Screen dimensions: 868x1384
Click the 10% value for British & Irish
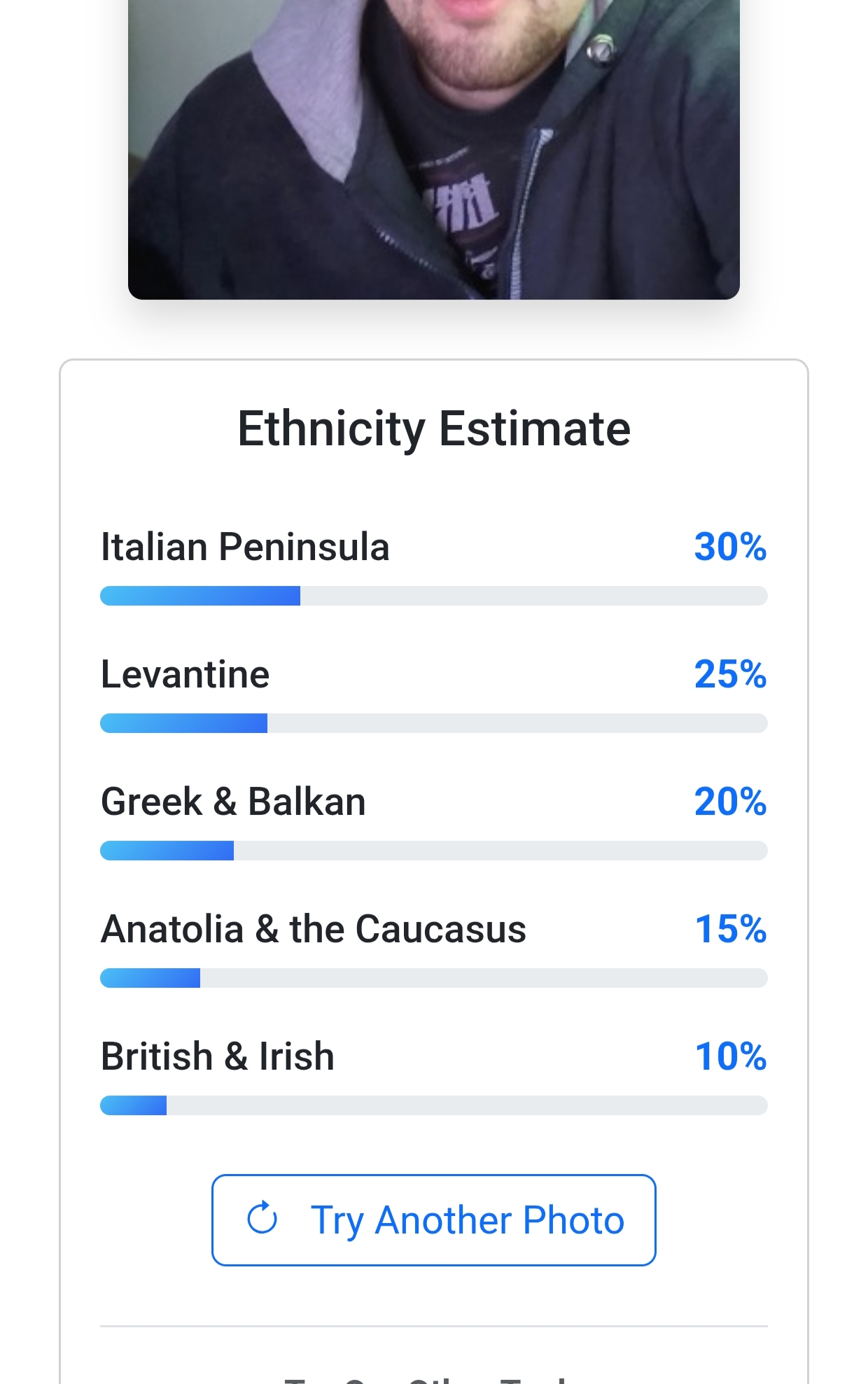pos(730,1056)
